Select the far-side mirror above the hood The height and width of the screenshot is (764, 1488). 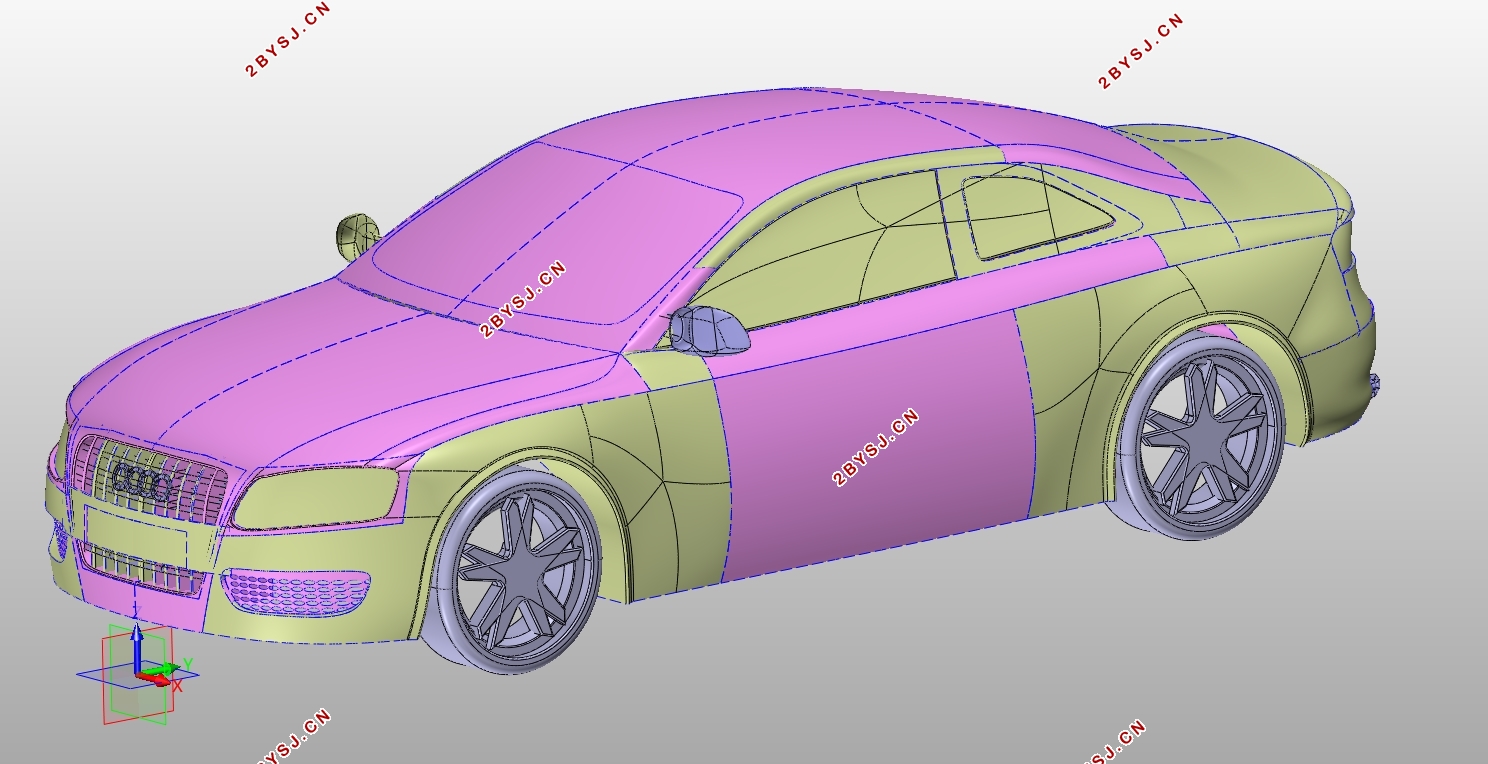357,237
